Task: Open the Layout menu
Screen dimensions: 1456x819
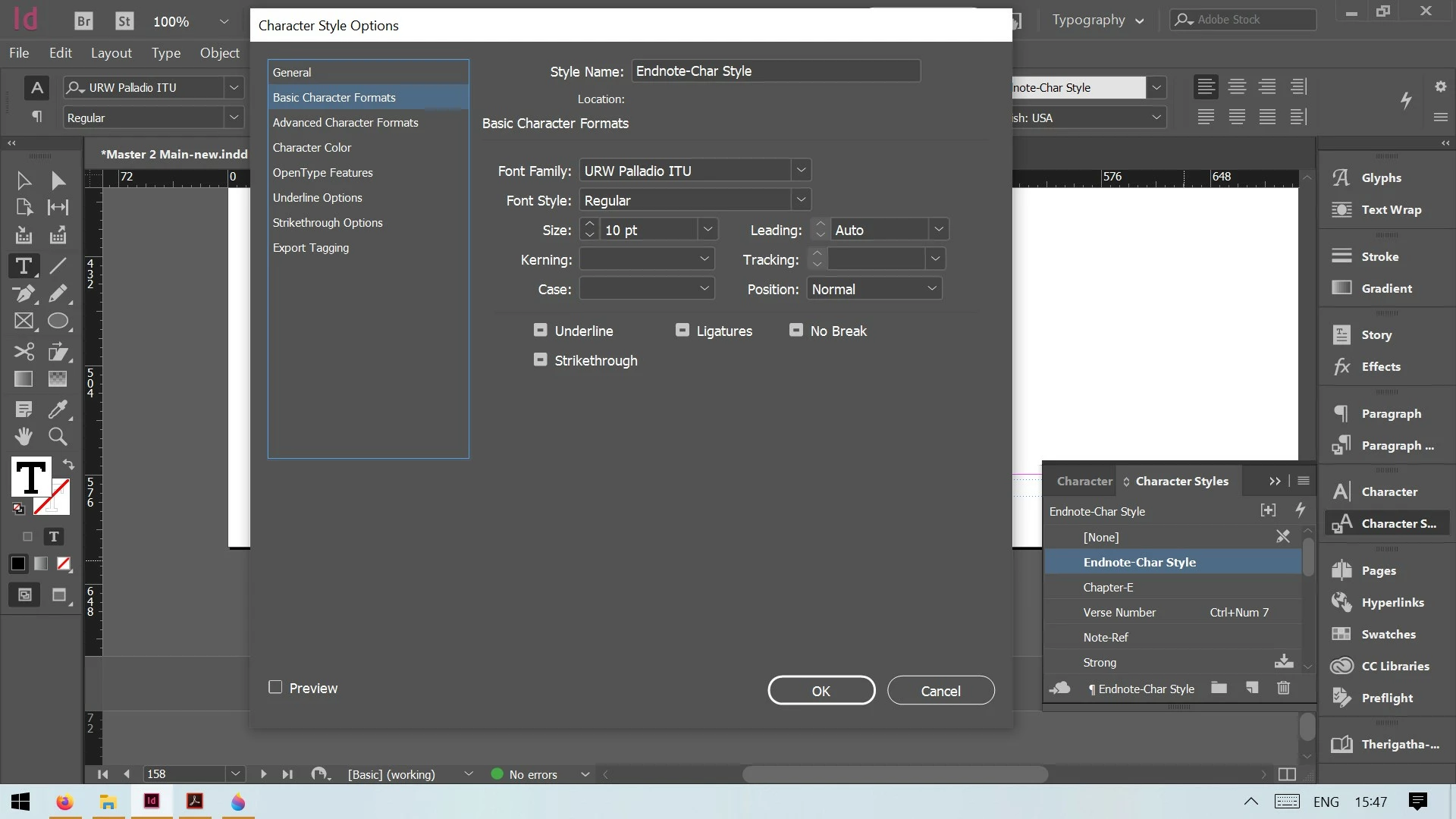Action: coord(111,53)
